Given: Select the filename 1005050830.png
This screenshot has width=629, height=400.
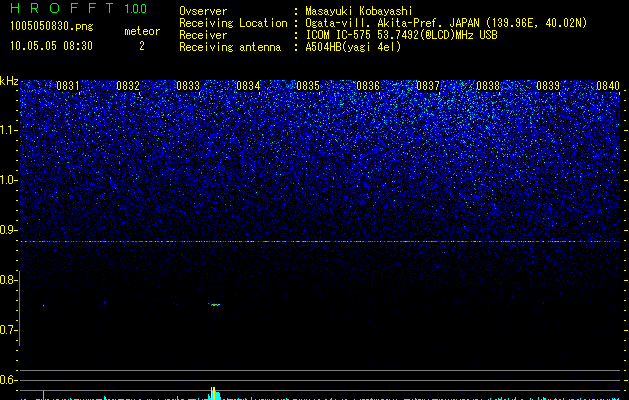Looking at the screenshot, I should point(52,26).
